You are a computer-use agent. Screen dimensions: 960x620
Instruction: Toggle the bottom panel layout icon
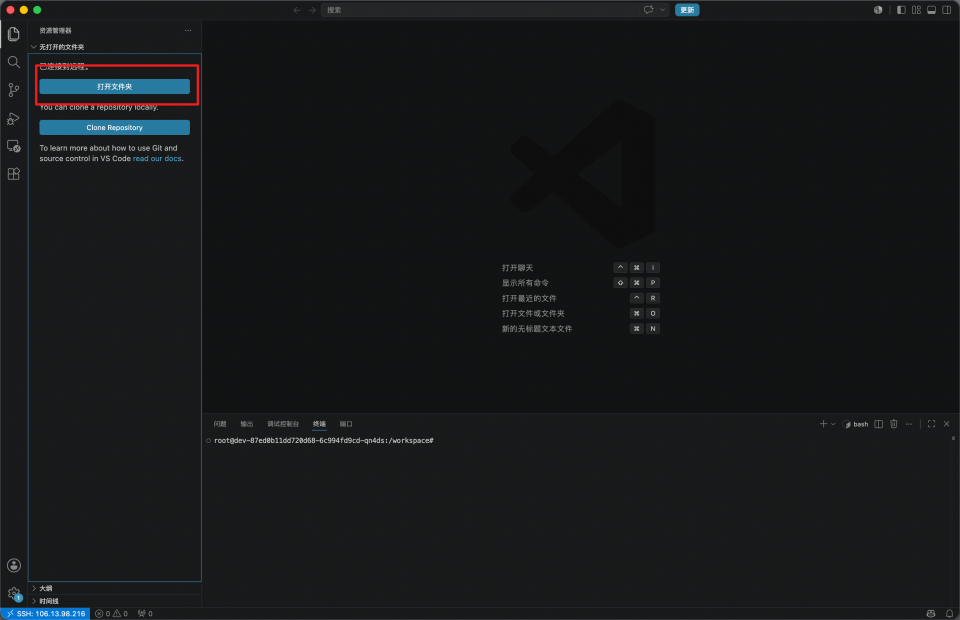931,10
